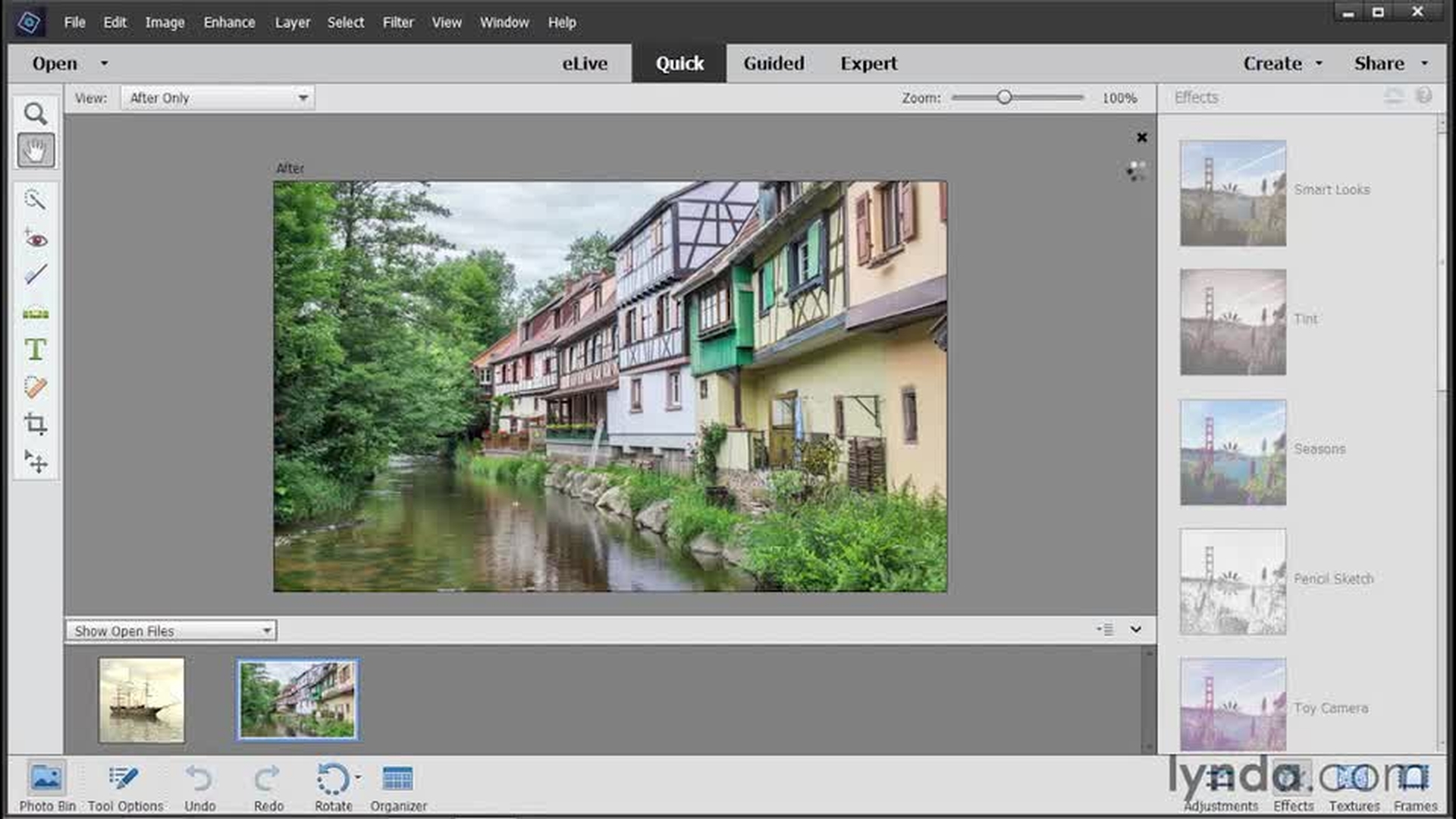1456x819 pixels.
Task: Click the Open button
Action: point(55,64)
